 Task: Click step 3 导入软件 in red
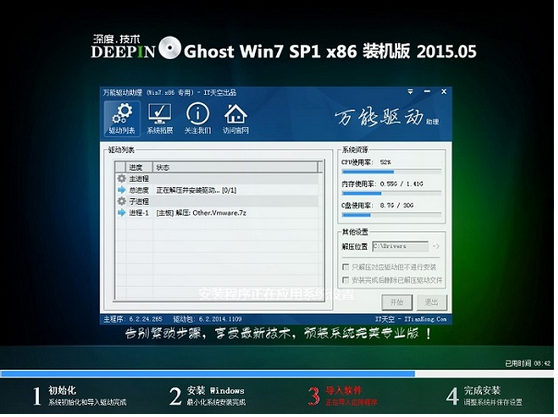[x=342, y=396]
